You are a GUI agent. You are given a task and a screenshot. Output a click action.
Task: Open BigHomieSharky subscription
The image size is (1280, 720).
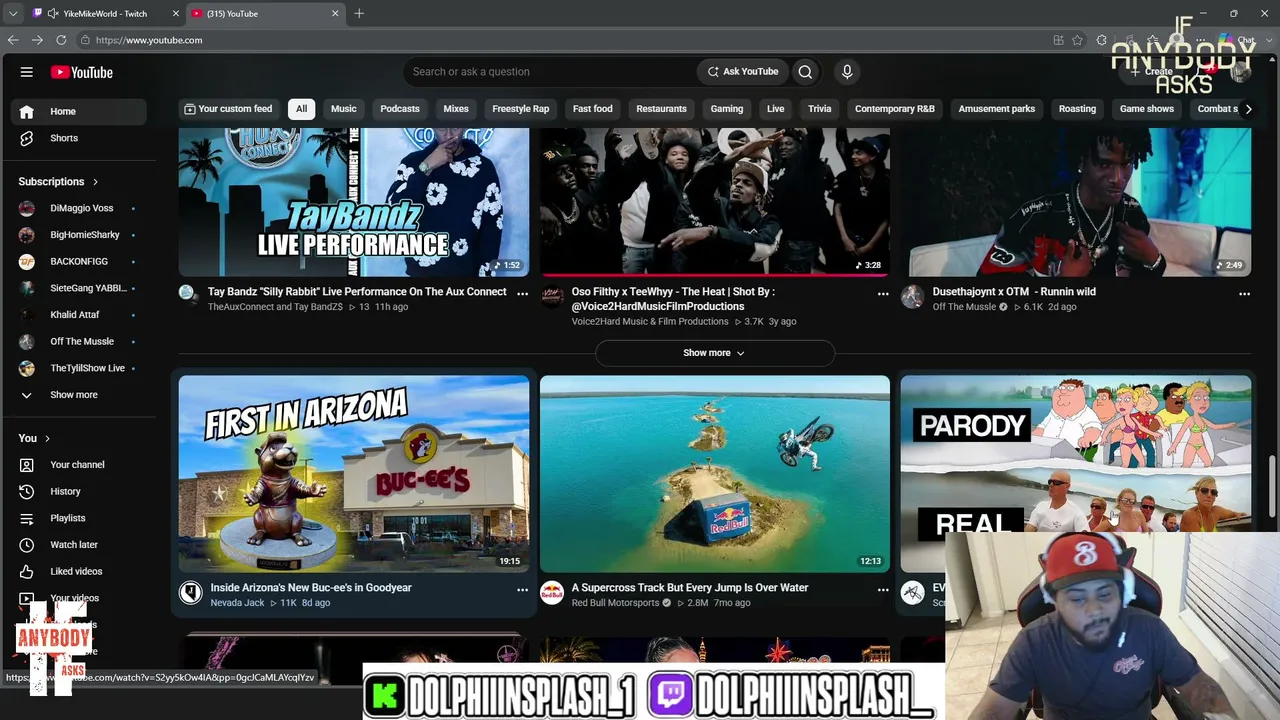pos(79,235)
